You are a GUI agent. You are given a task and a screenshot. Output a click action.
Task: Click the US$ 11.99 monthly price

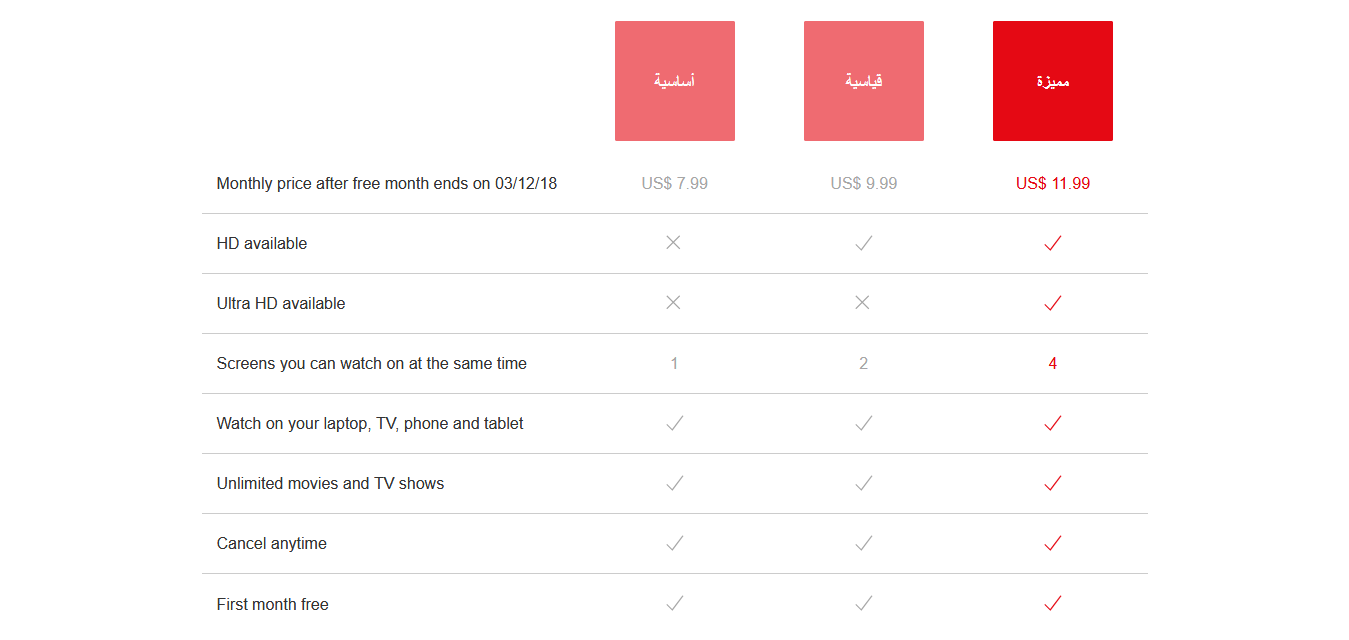coord(1052,184)
